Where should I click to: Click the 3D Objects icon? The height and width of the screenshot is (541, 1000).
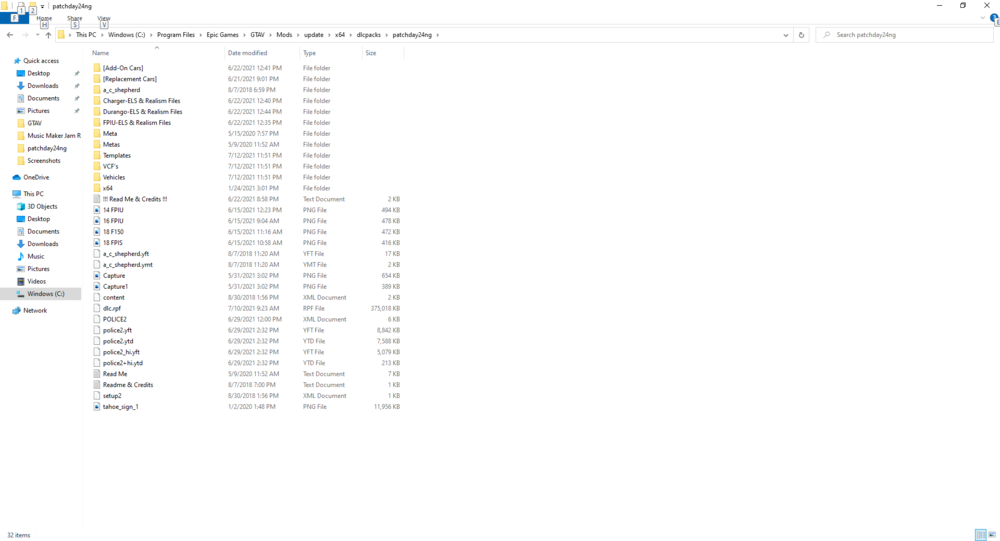point(21,207)
